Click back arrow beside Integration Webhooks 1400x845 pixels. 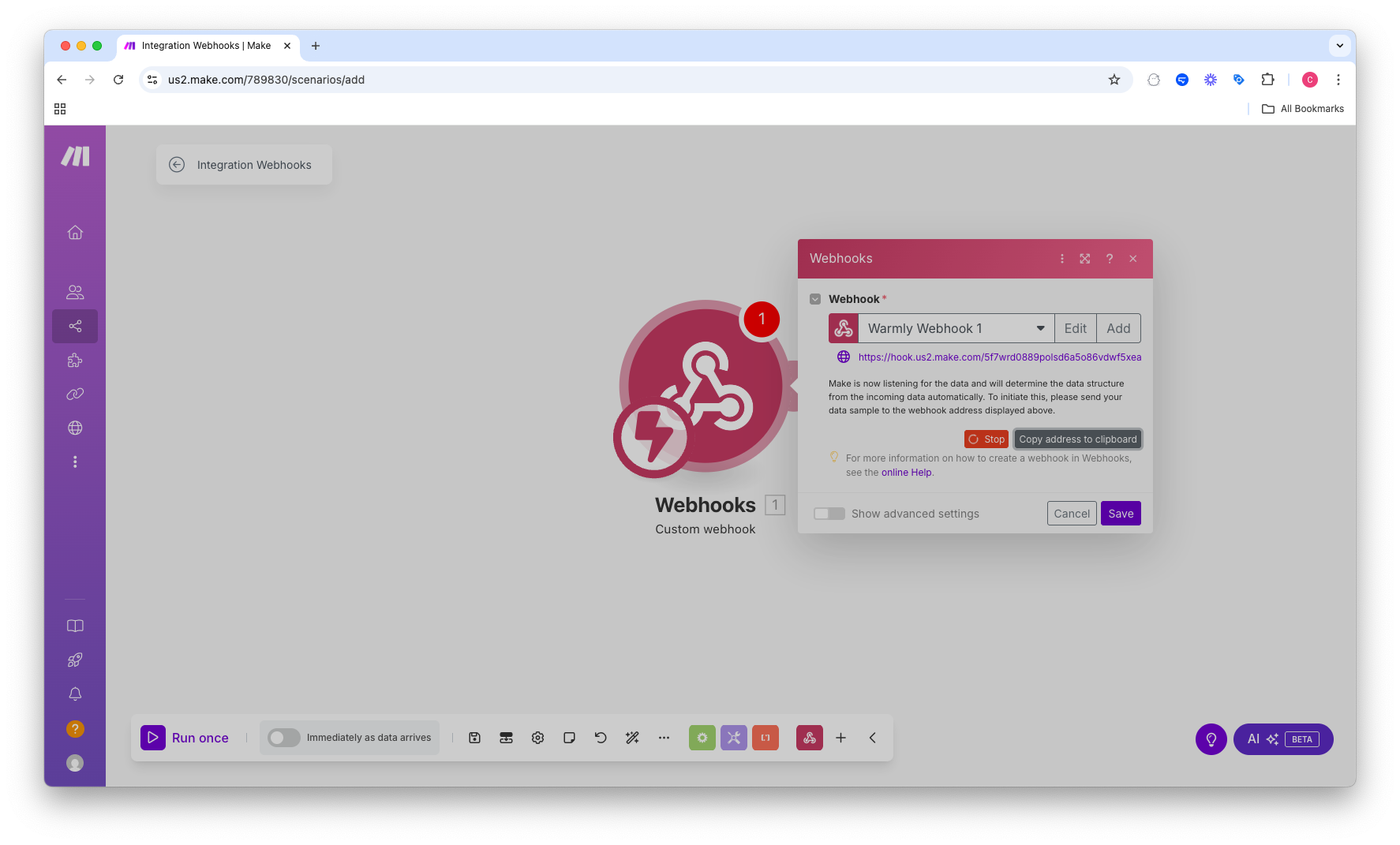click(177, 165)
